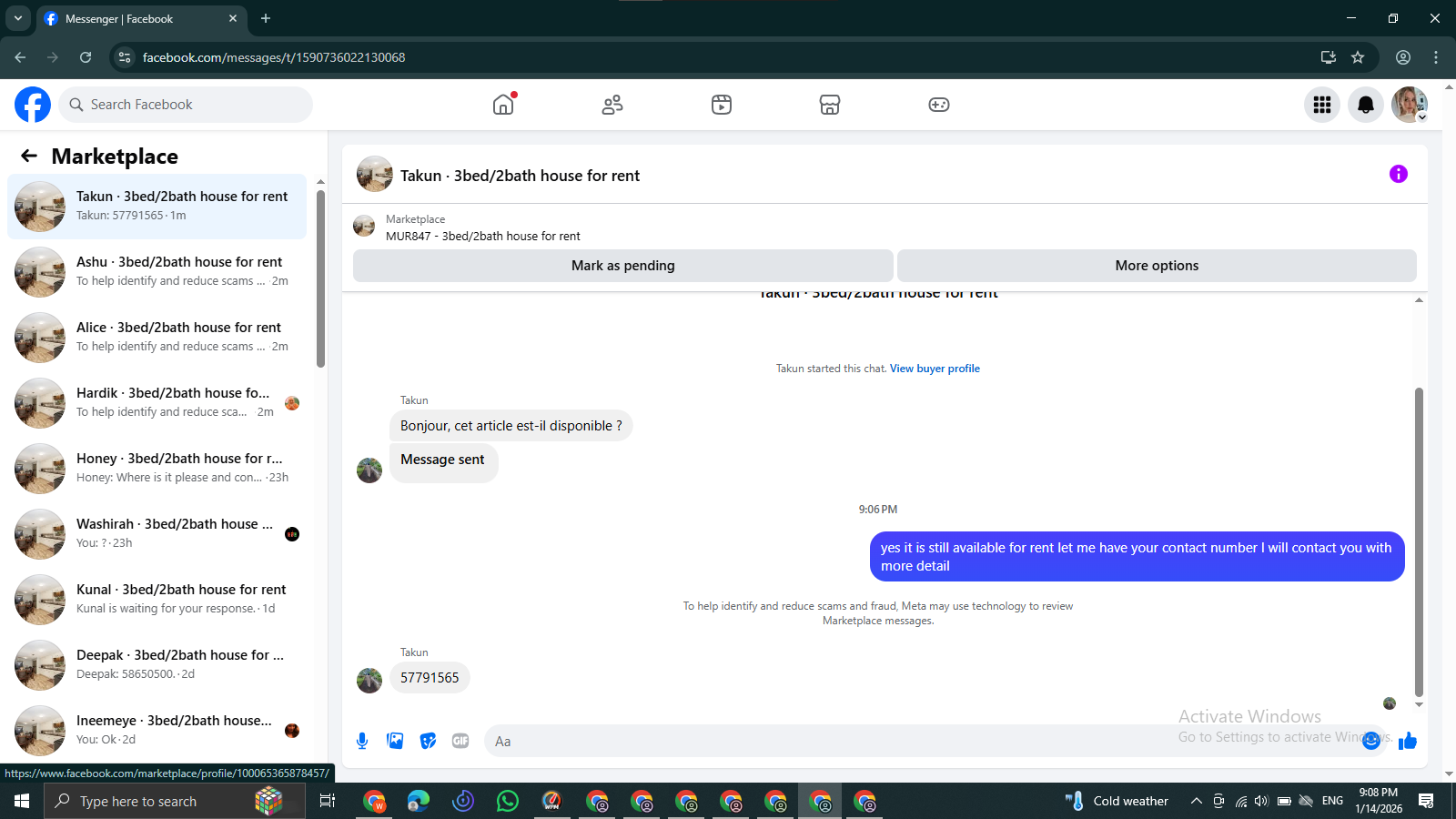The image size is (1456, 819).
Task: Click the 'Bonjour, cet article est-il disponible ?' message
Action: click(511, 426)
